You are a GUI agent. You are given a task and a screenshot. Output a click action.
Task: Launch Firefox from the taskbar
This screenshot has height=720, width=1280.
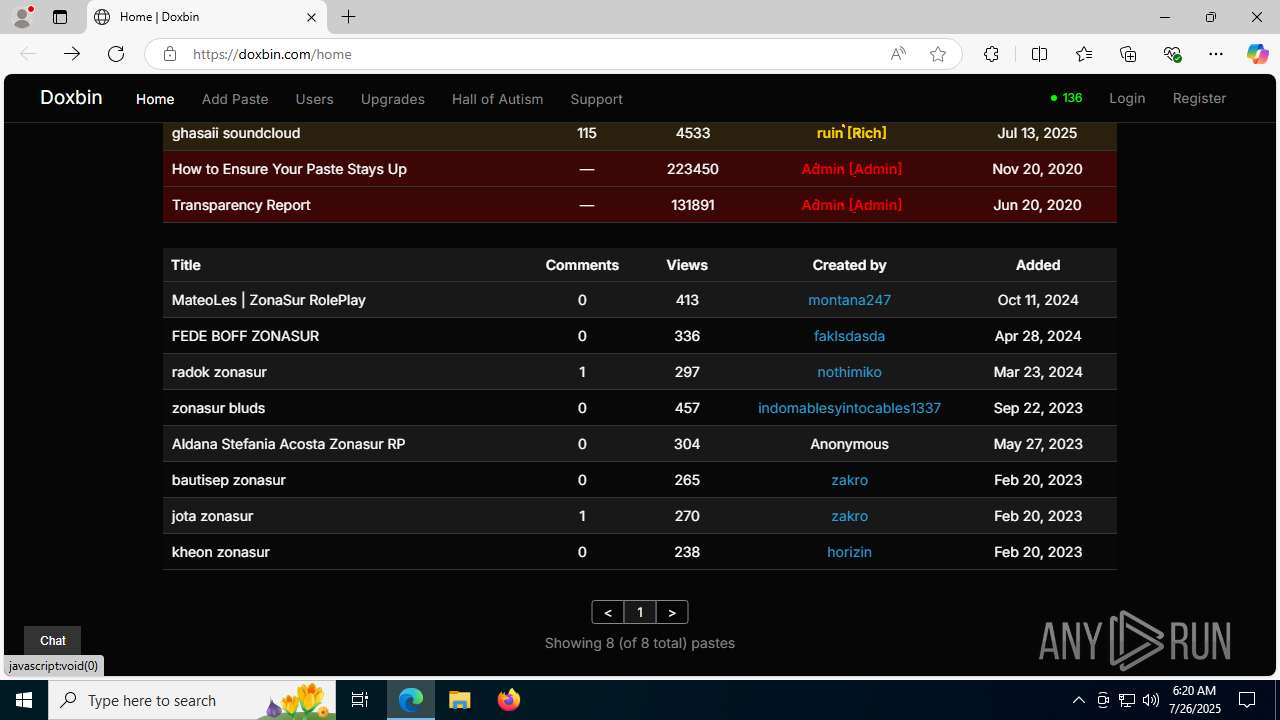509,700
